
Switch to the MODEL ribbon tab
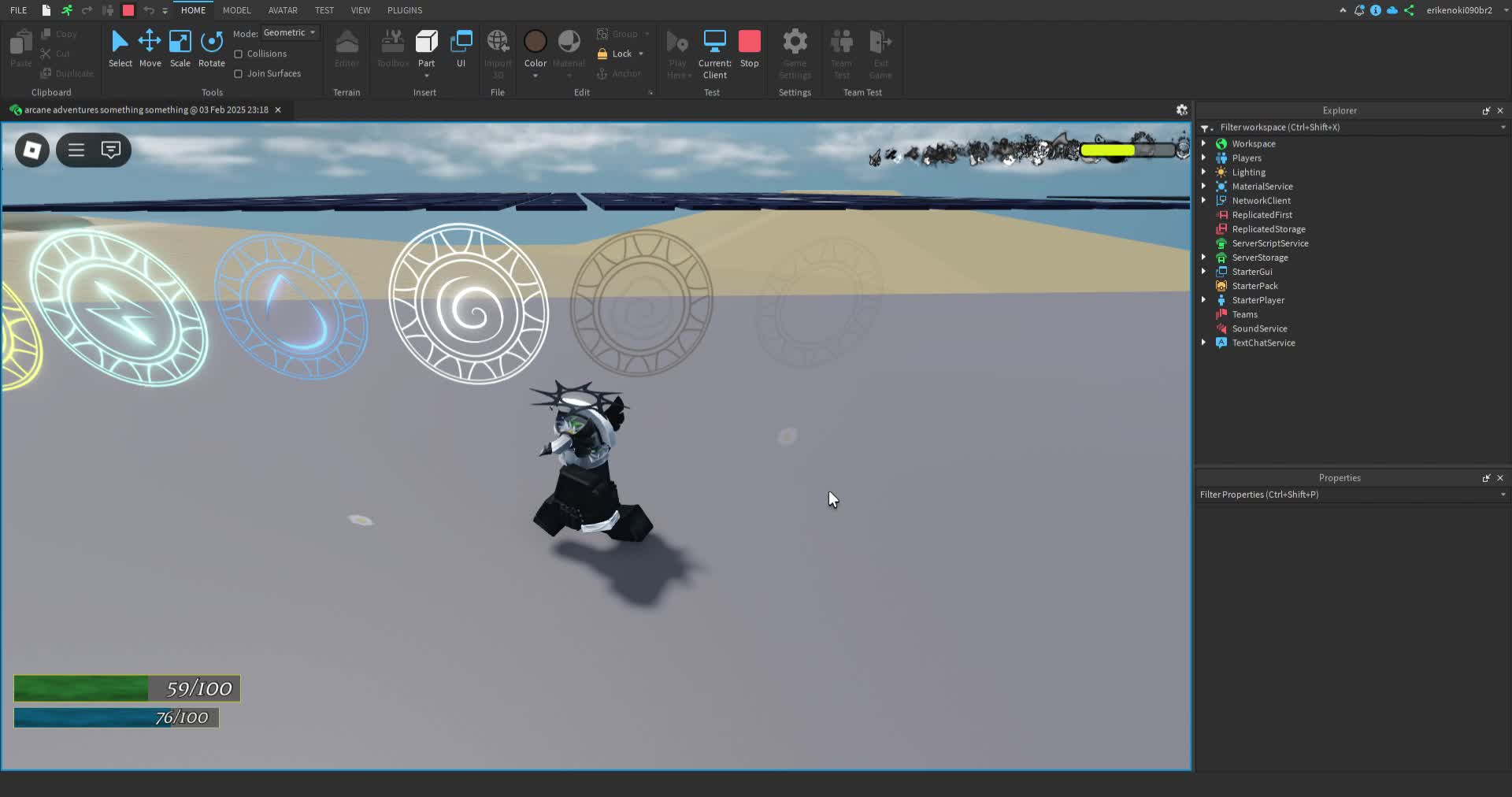click(x=236, y=10)
